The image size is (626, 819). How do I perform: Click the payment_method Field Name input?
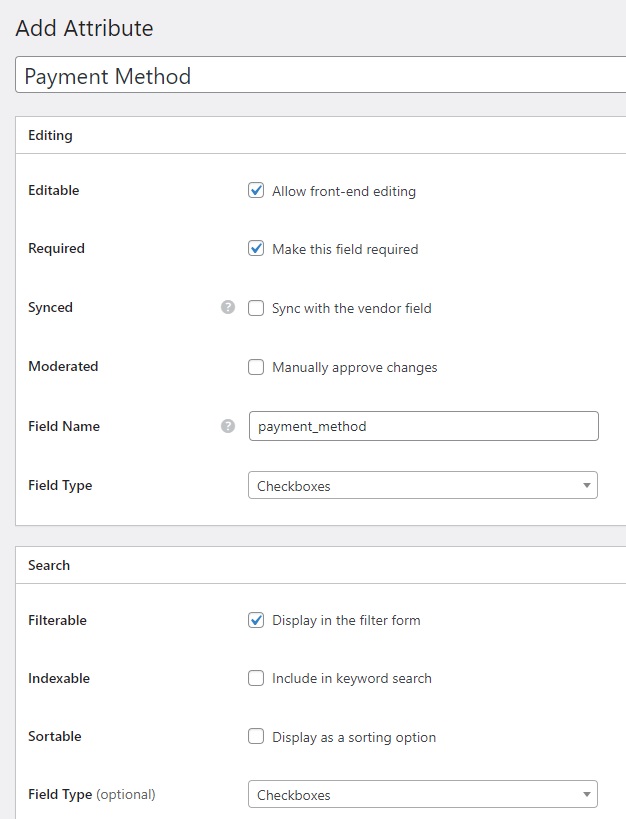point(420,425)
